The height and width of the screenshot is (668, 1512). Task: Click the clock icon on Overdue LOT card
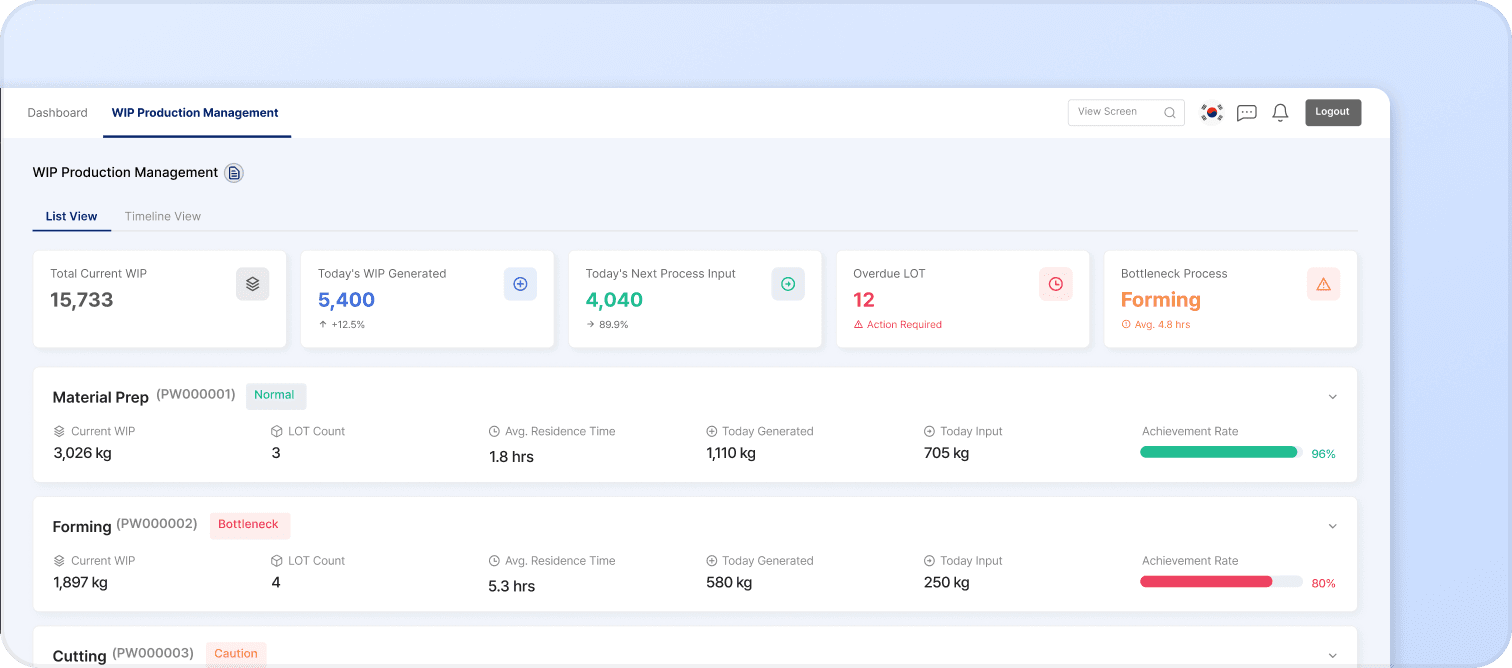coord(1056,284)
